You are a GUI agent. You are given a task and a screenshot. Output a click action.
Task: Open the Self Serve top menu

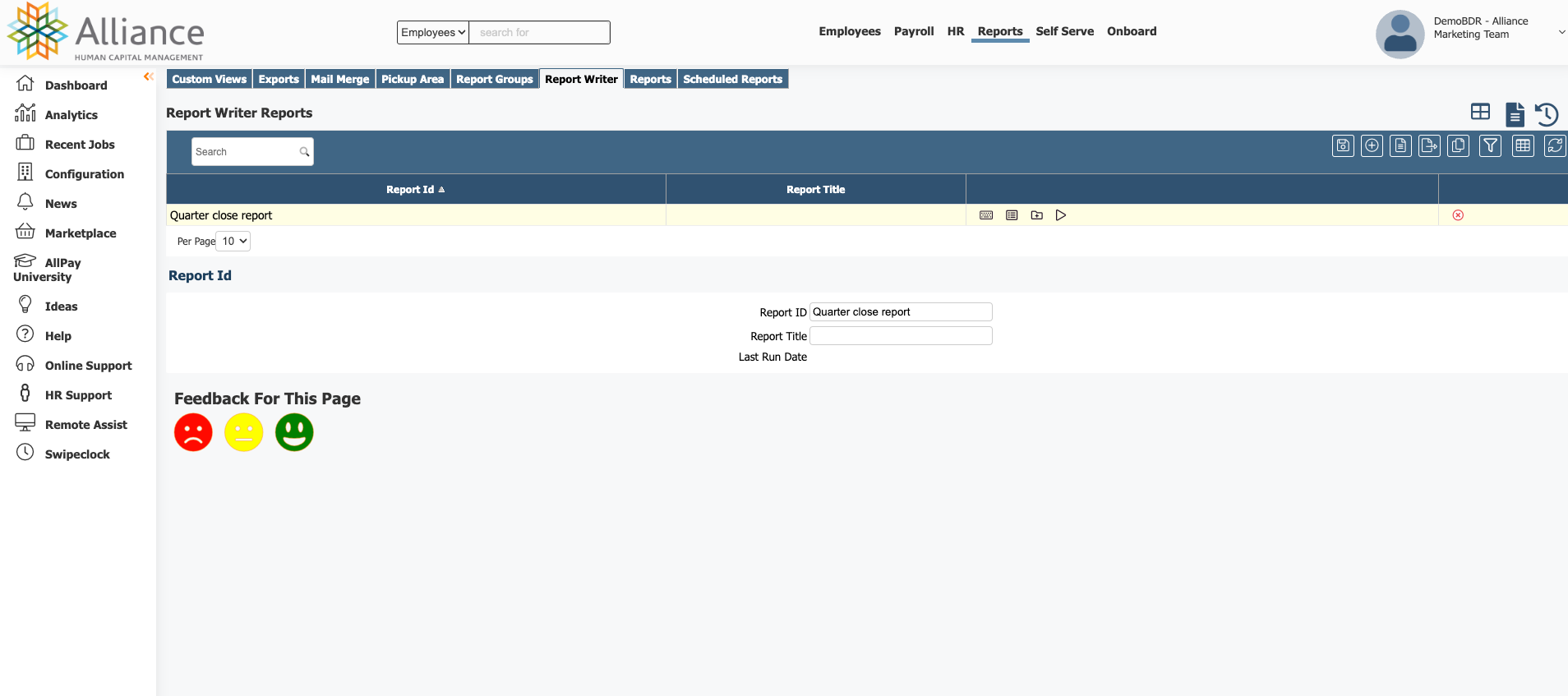pyautogui.click(x=1065, y=31)
